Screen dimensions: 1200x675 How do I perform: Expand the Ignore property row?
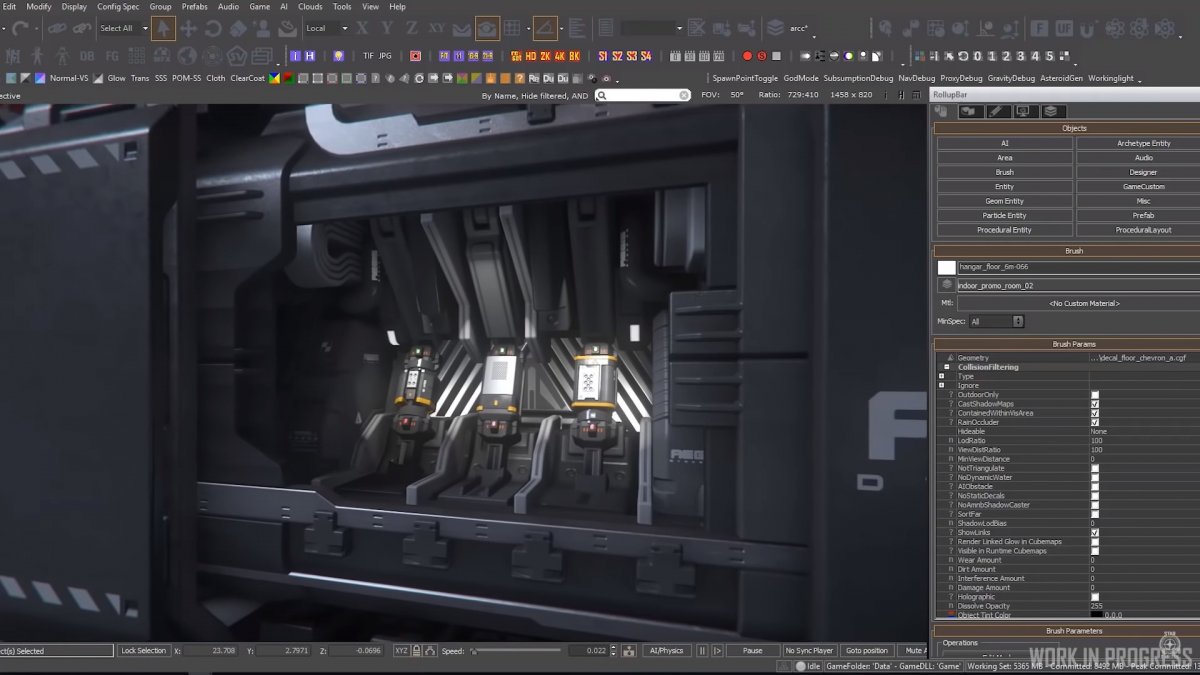click(942, 385)
